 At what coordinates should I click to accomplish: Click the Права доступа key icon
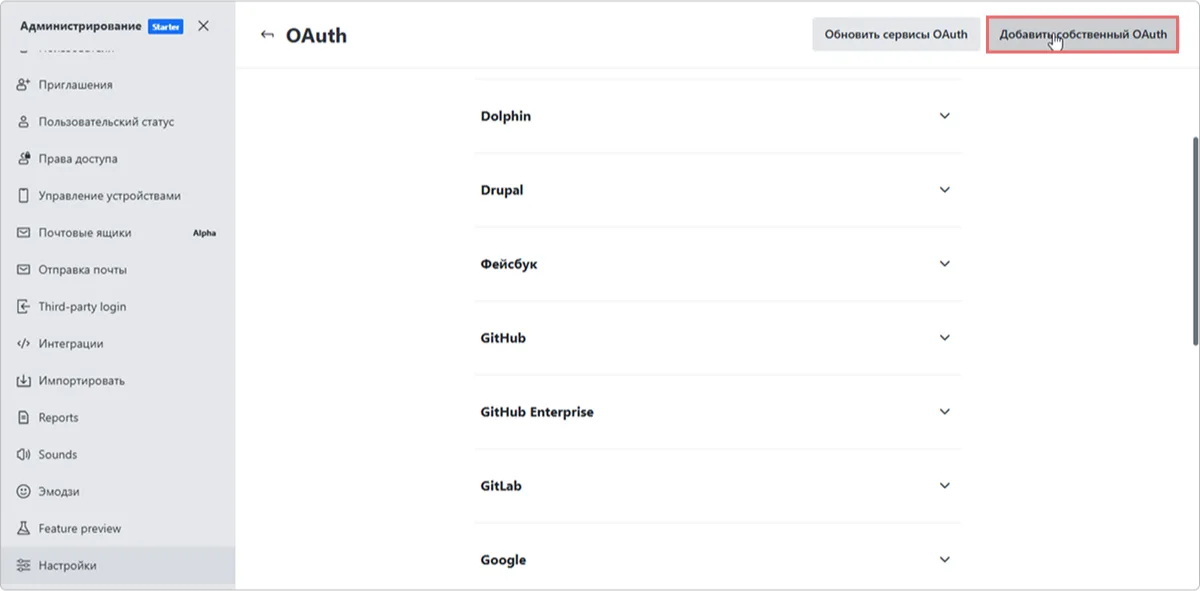23,159
